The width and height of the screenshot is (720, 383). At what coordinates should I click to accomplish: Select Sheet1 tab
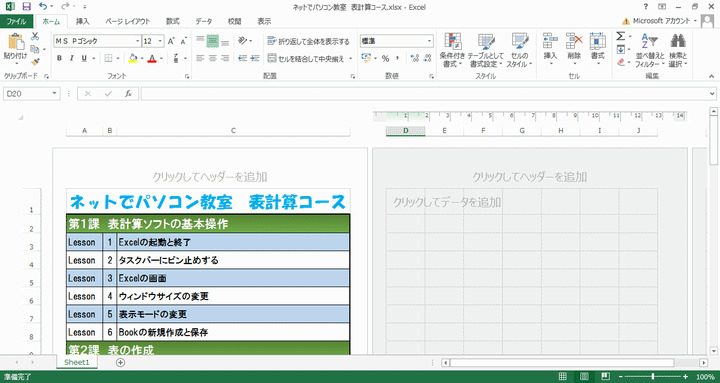click(x=77, y=362)
